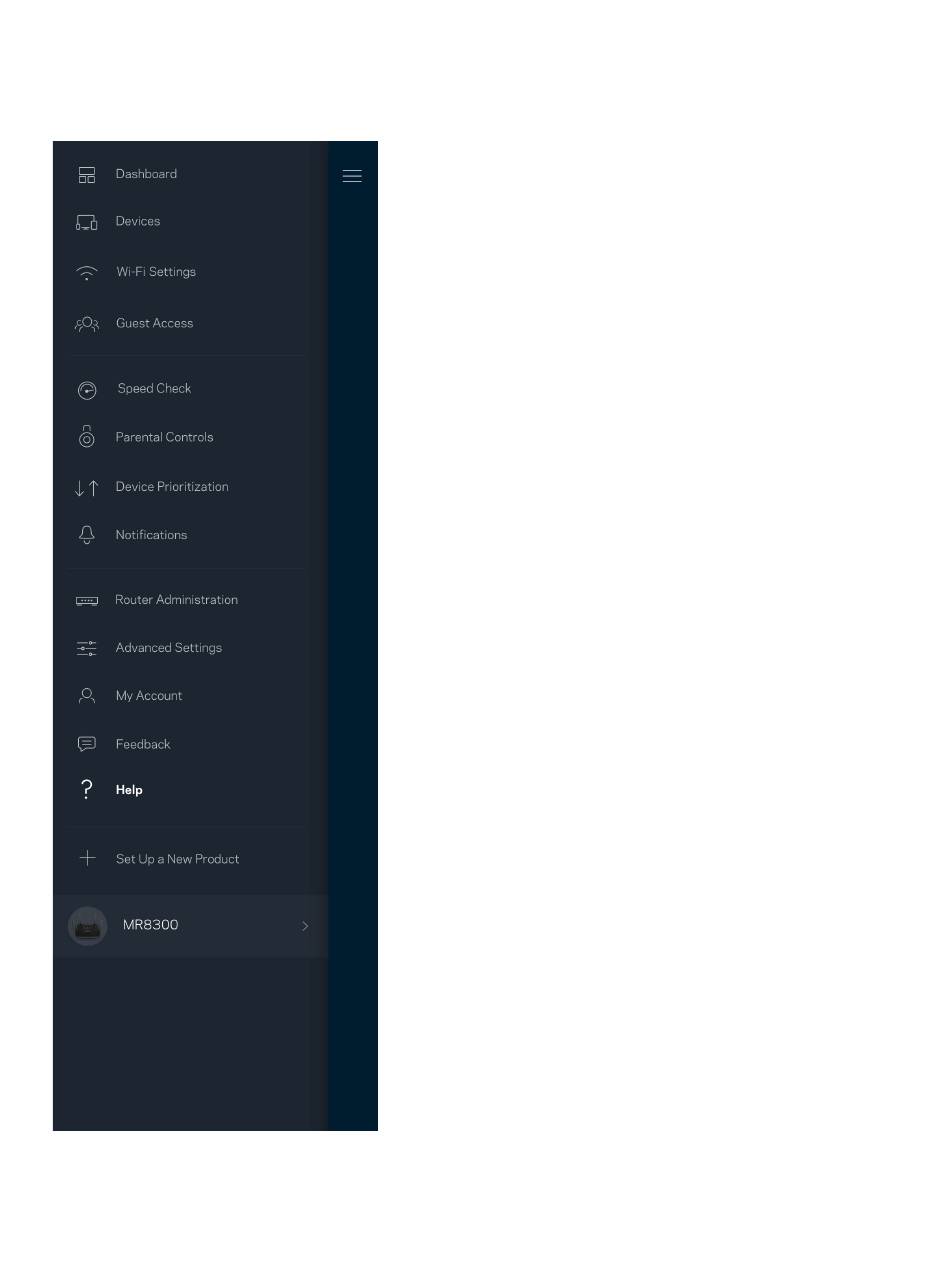Click the Notifications bell icon
Viewport: 950px width, 1276px height.
(87, 535)
